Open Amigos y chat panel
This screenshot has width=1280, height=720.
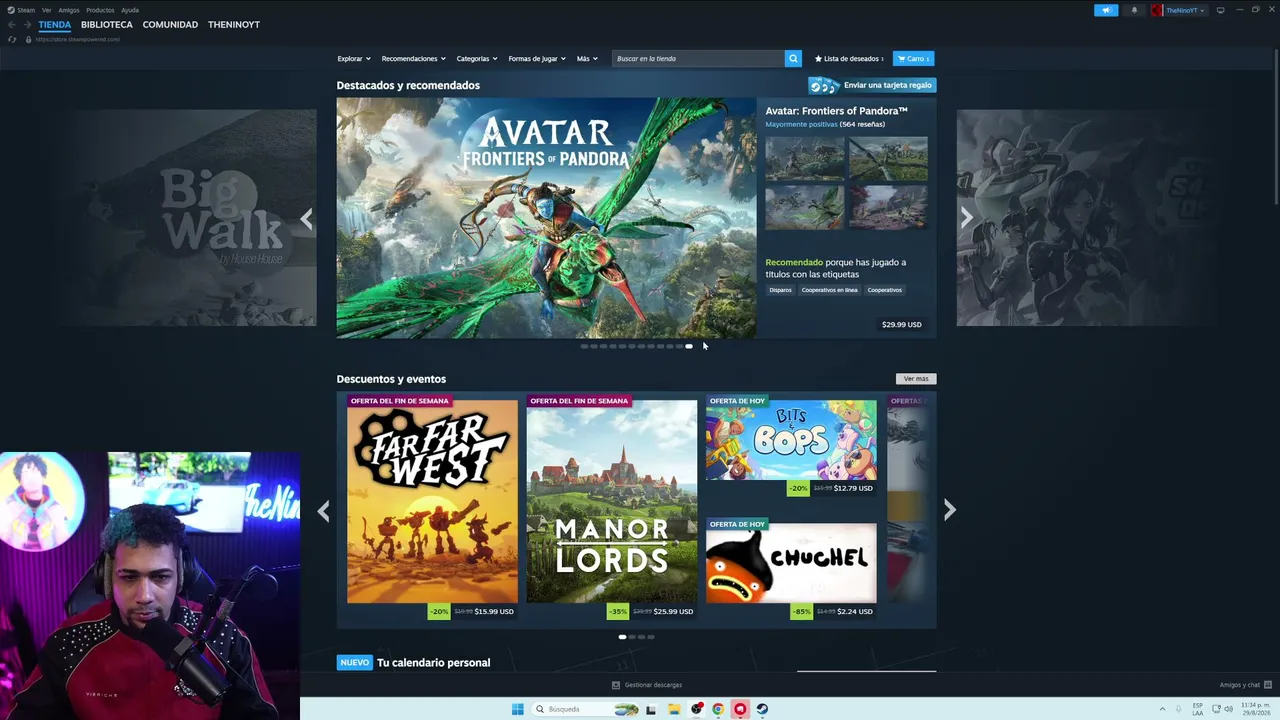coord(1245,685)
